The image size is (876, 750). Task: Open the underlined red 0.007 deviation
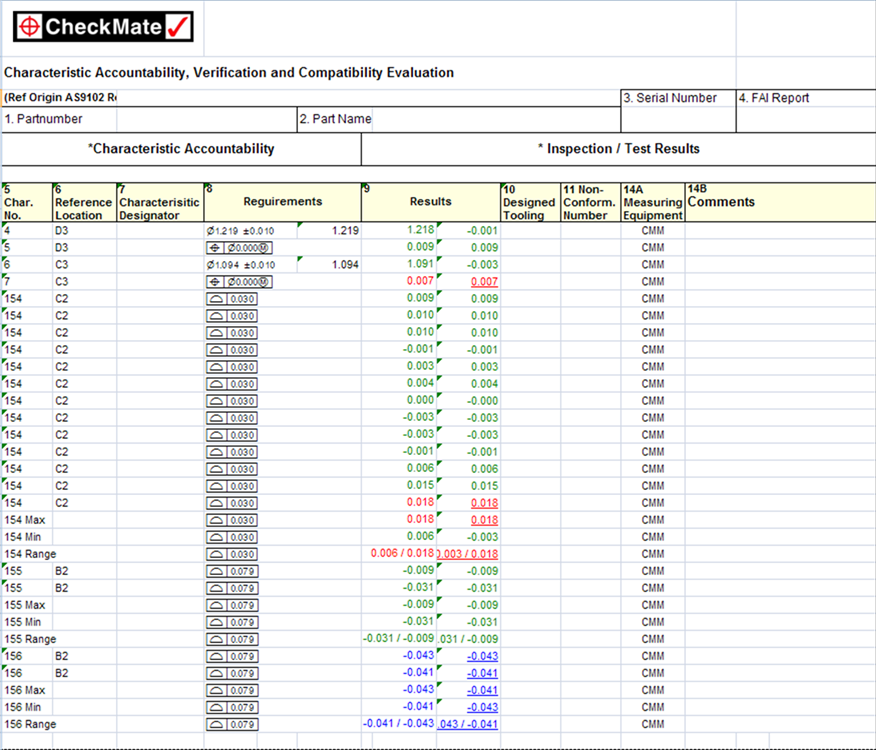point(483,282)
